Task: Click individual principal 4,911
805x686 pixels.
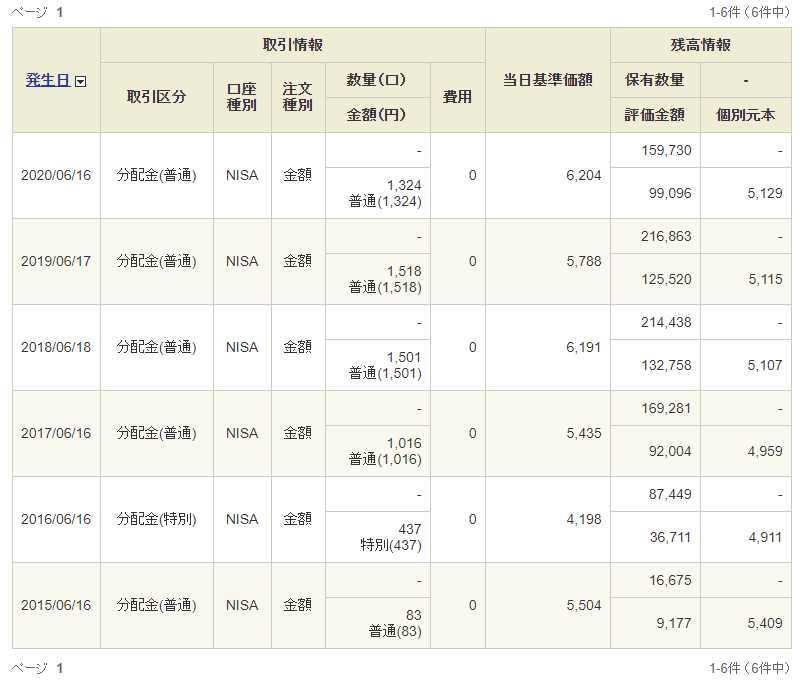Action: click(765, 537)
